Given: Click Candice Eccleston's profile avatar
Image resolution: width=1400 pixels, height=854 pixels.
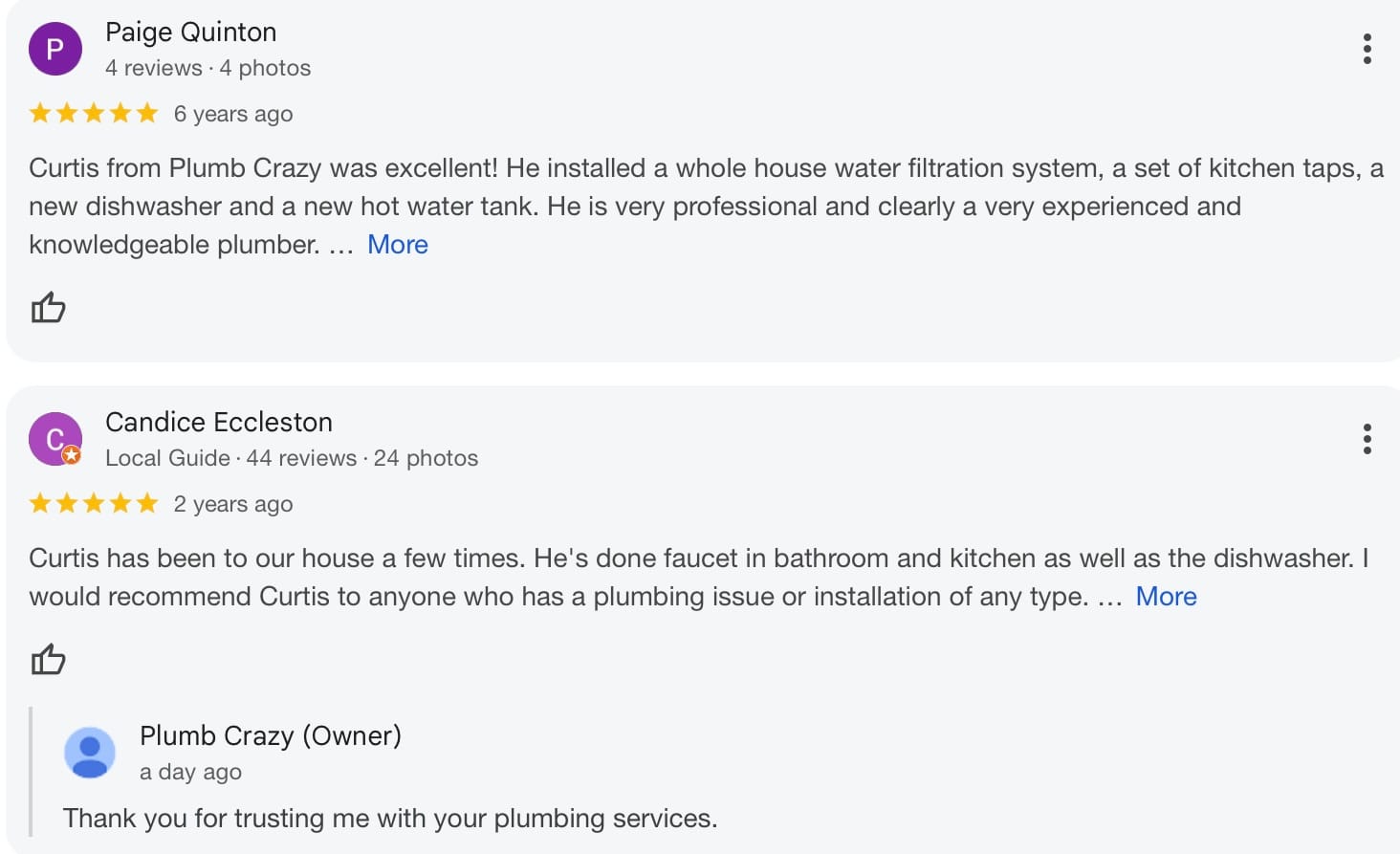Looking at the screenshot, I should coord(54,438).
